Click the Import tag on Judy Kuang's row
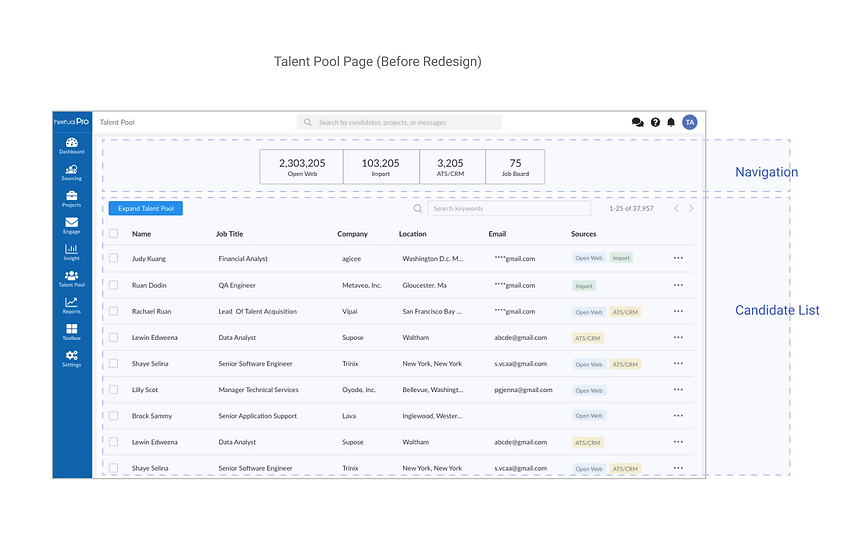The width and height of the screenshot is (868, 550). point(621,258)
